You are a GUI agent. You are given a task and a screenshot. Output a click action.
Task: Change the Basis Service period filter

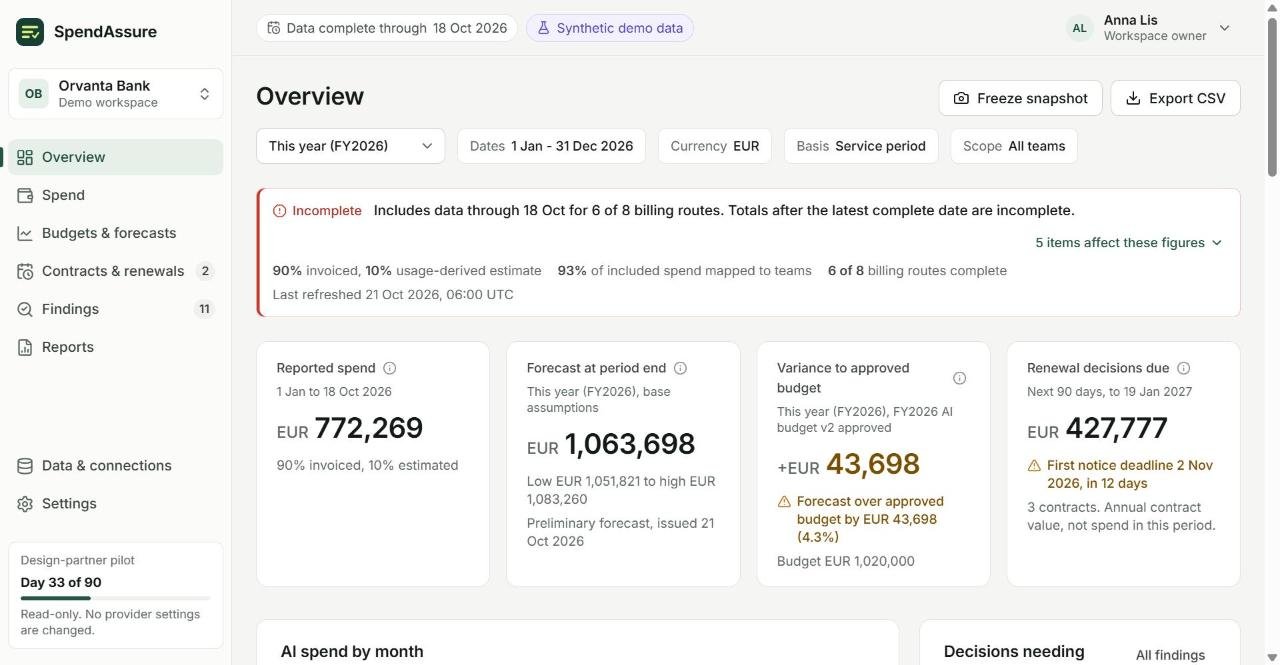[x=861, y=146]
